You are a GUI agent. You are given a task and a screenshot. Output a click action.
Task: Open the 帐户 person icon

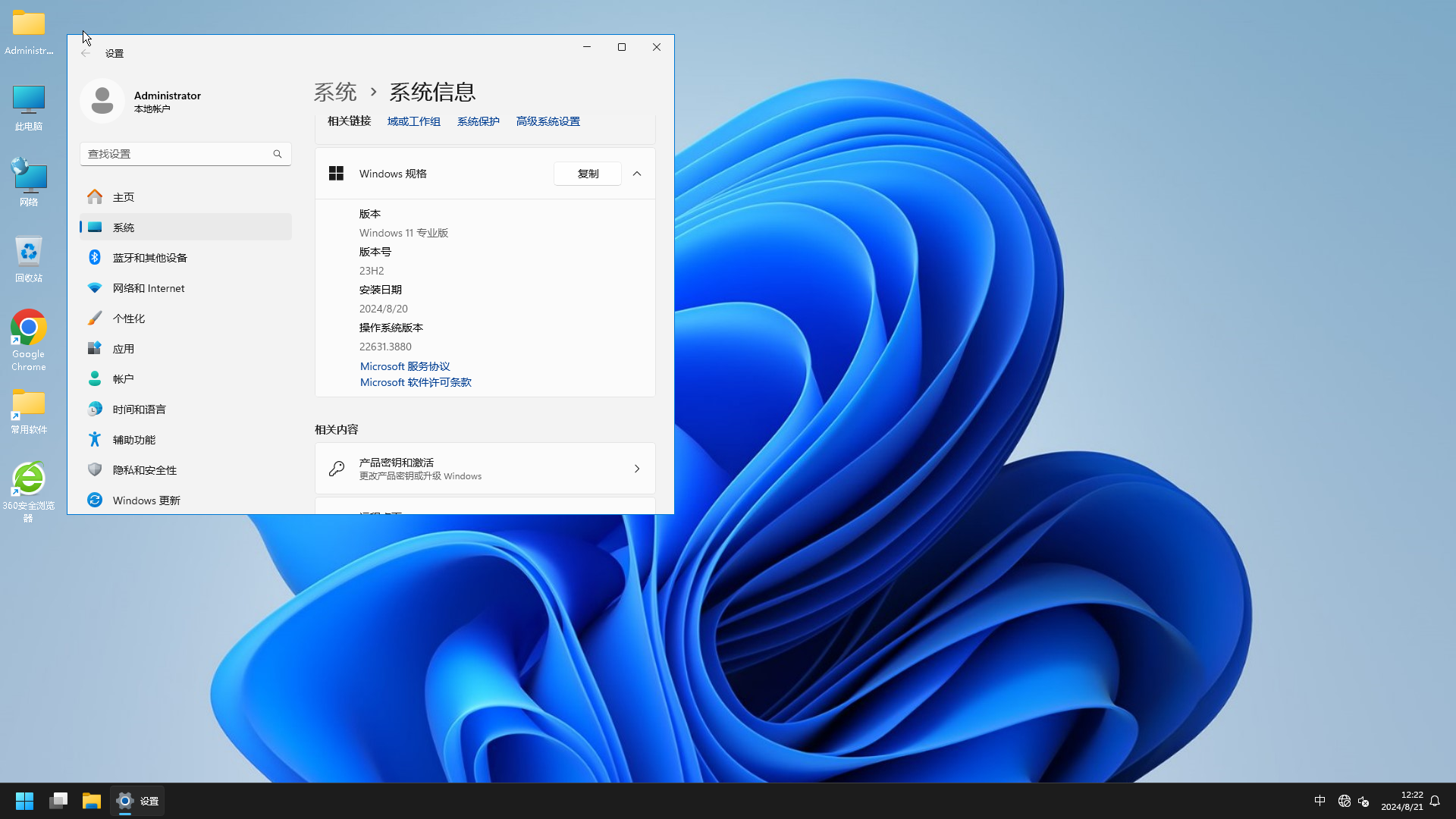coord(95,379)
